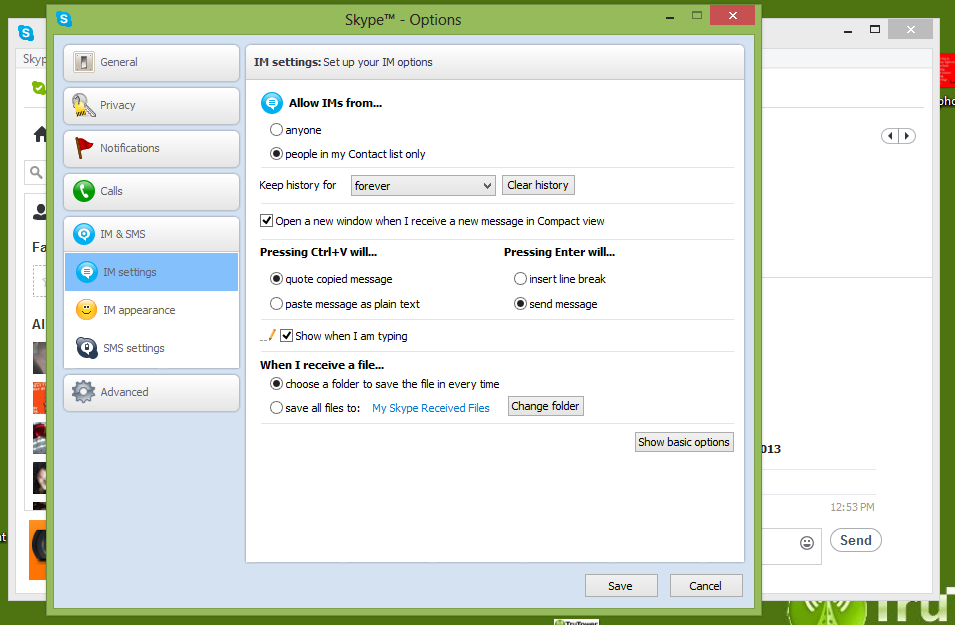Set Enter to send message
955x625 pixels.
coord(555,304)
